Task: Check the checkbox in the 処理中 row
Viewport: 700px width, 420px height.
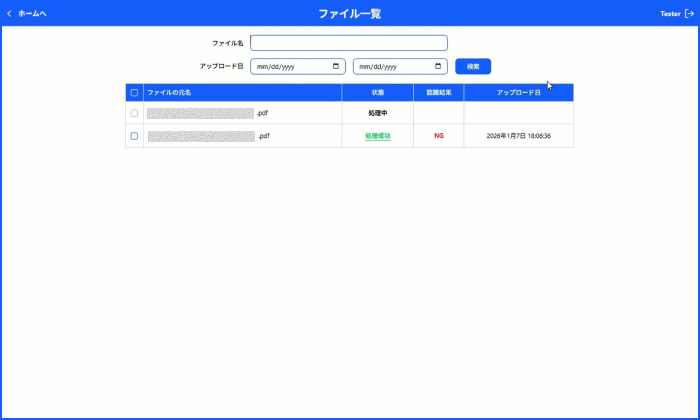Action: 134,113
